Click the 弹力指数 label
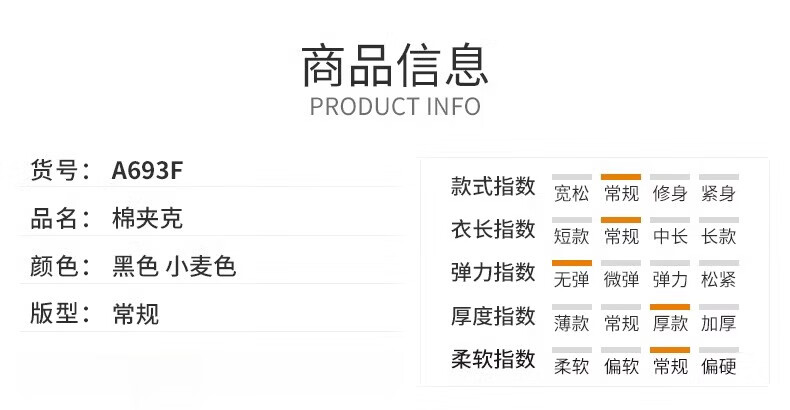The image size is (790, 410). (493, 272)
